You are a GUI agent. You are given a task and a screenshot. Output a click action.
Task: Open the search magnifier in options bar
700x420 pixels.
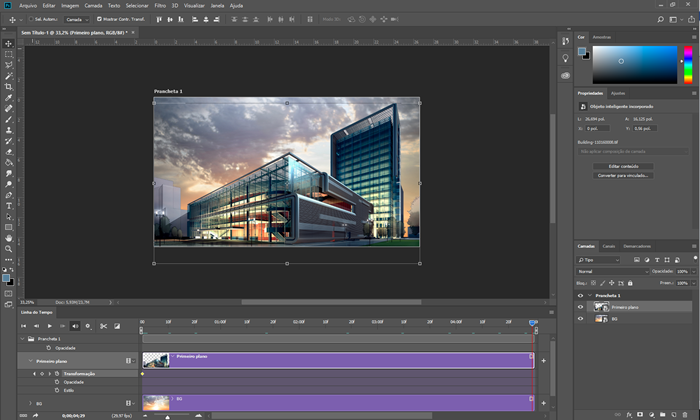pos(660,19)
